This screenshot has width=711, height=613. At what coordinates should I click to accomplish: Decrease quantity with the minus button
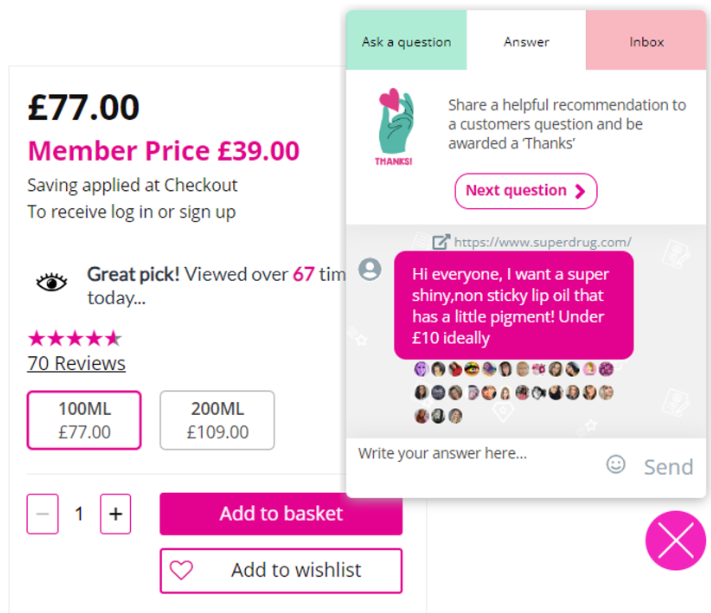click(42, 514)
